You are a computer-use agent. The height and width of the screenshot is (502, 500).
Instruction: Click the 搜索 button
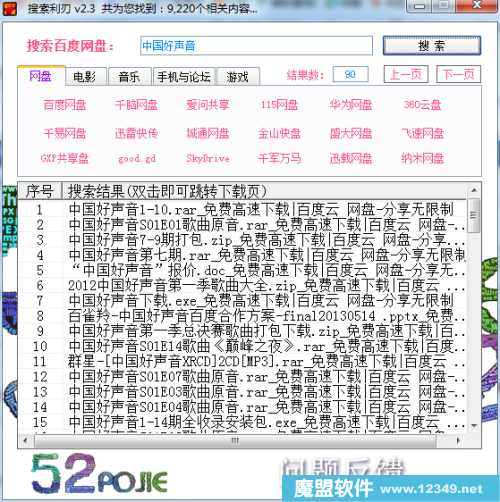click(x=432, y=46)
